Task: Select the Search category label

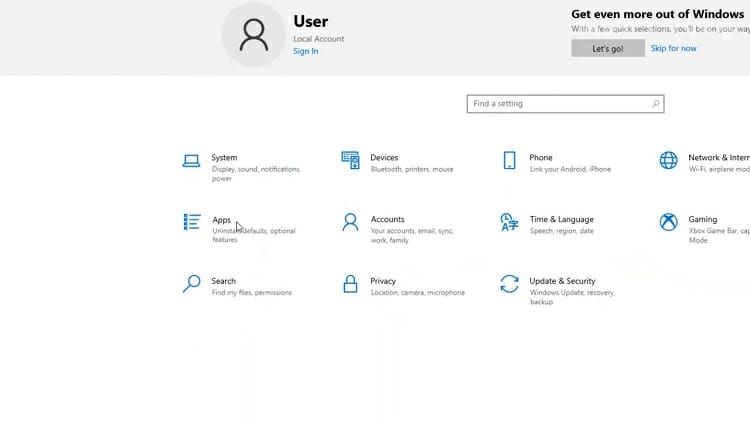Action: pyautogui.click(x=223, y=281)
